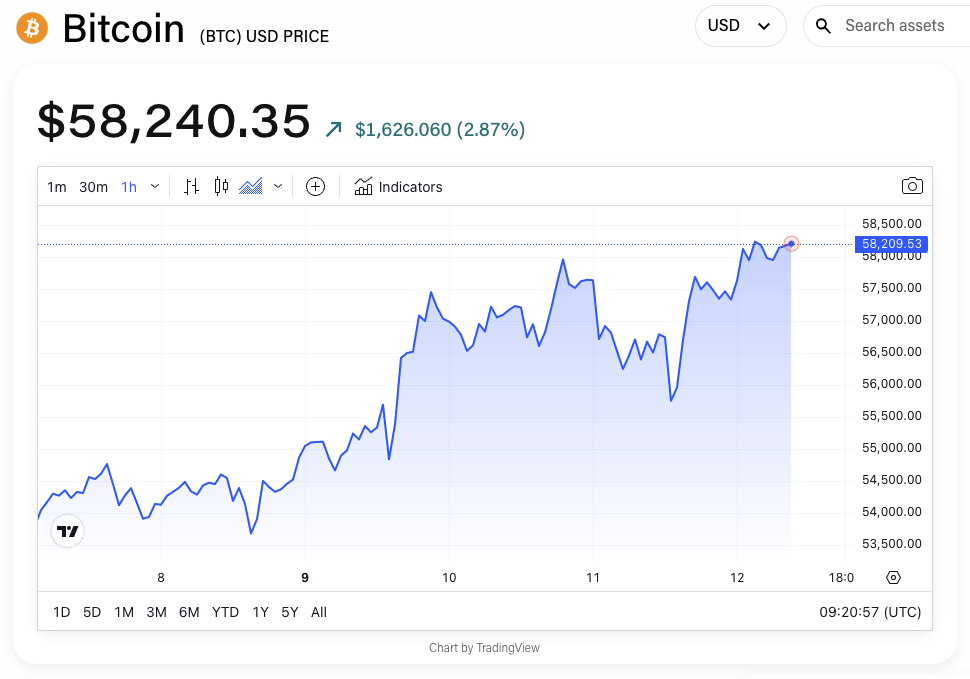This screenshot has width=970, height=679.
Task: Select the 1D timeframe tab
Action: pyautogui.click(x=61, y=611)
